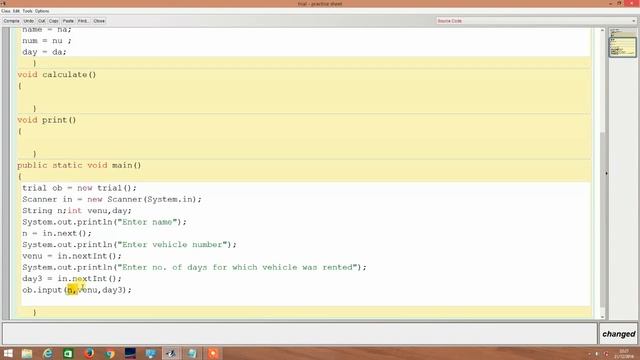Open File Explorer from the taskbar
Image resolution: width=640 pixels, height=360 pixels.
click(27, 353)
